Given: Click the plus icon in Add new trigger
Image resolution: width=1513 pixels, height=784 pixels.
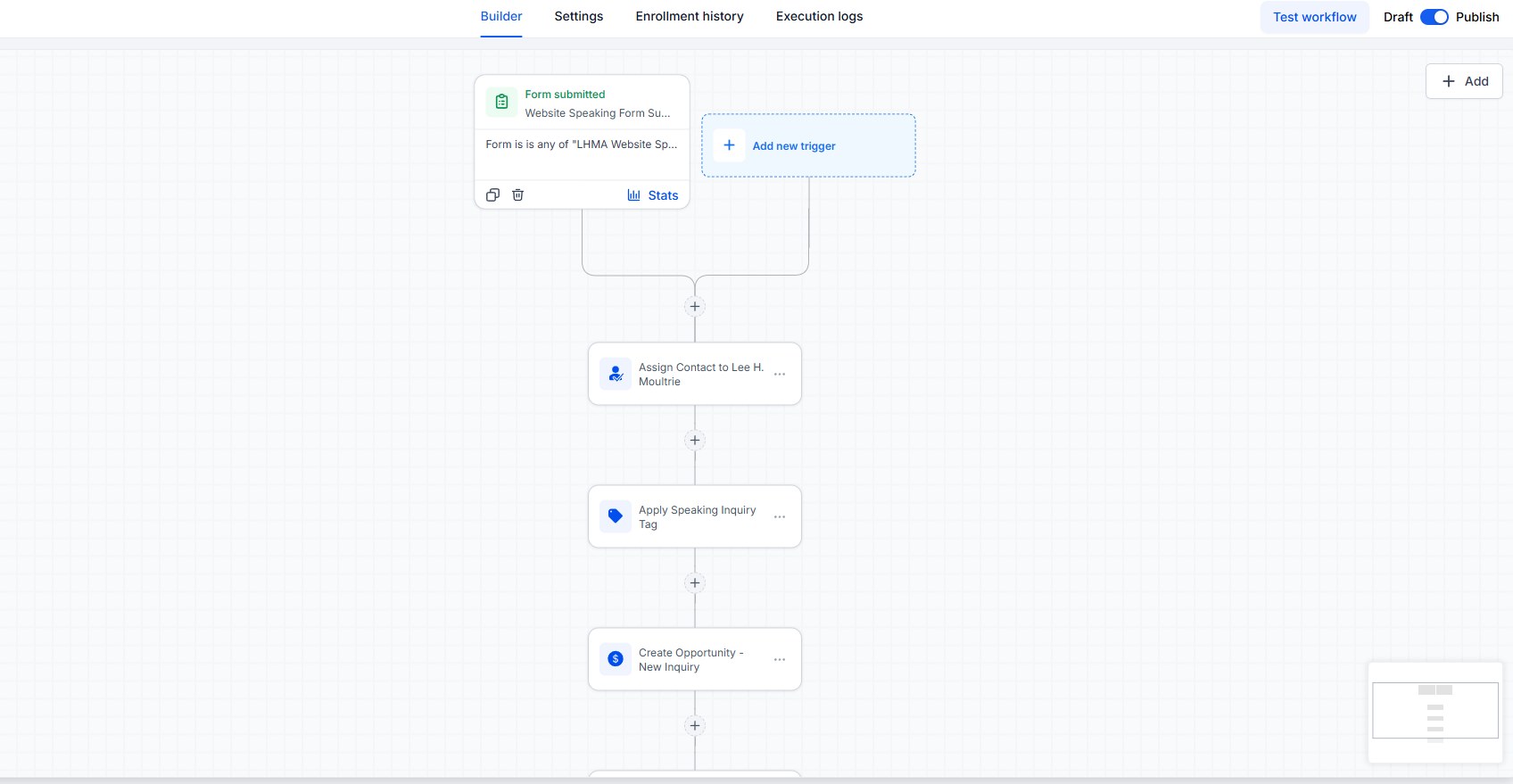Looking at the screenshot, I should pos(729,145).
